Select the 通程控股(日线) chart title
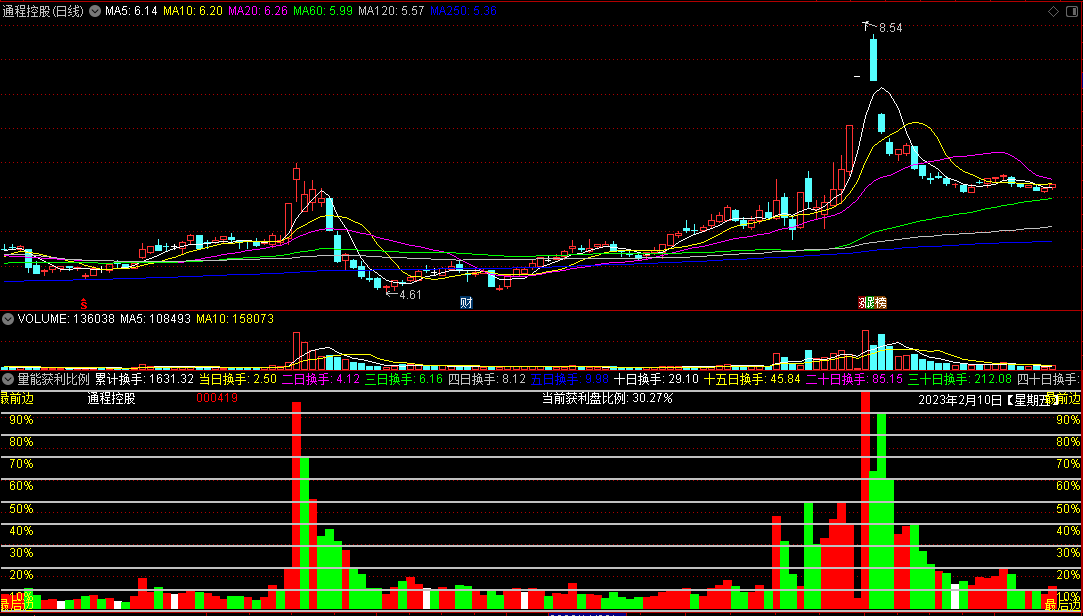Image resolution: width=1083 pixels, height=616 pixels. point(43,11)
